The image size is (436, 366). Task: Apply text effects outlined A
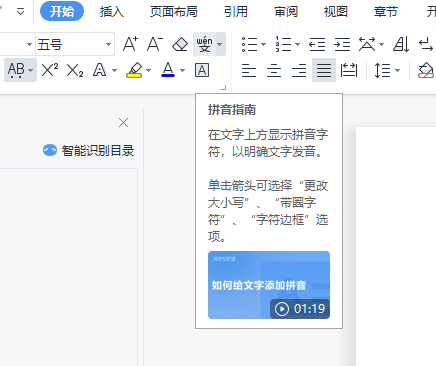pos(100,70)
